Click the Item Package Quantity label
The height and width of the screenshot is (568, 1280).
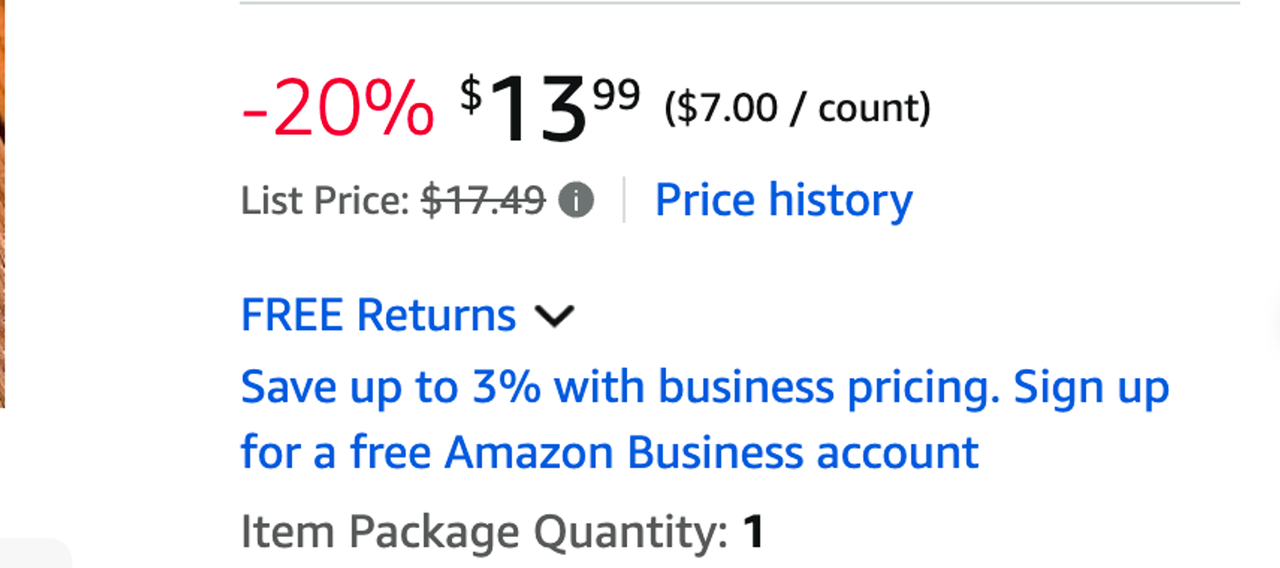pyautogui.click(x=484, y=532)
